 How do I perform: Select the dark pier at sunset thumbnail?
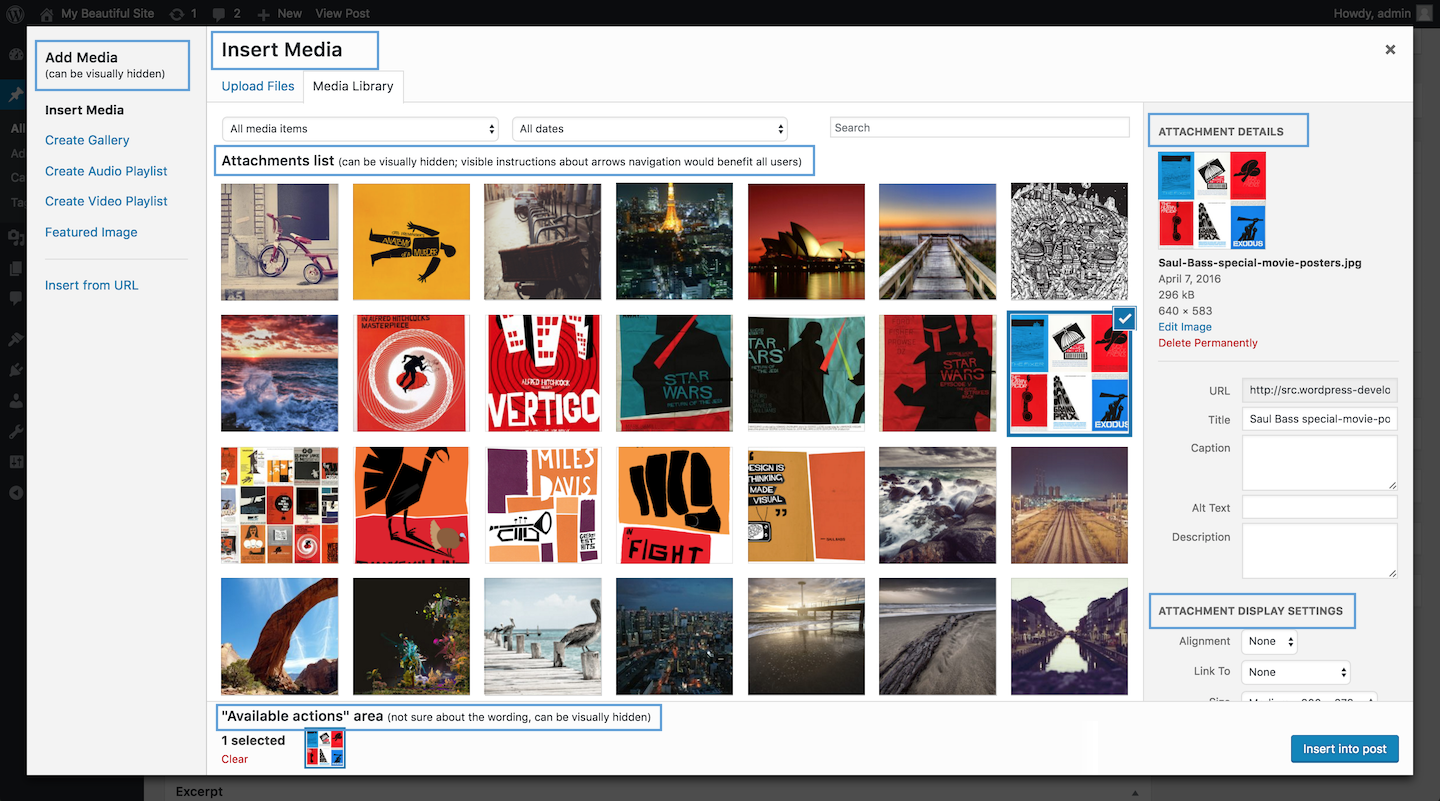point(806,636)
